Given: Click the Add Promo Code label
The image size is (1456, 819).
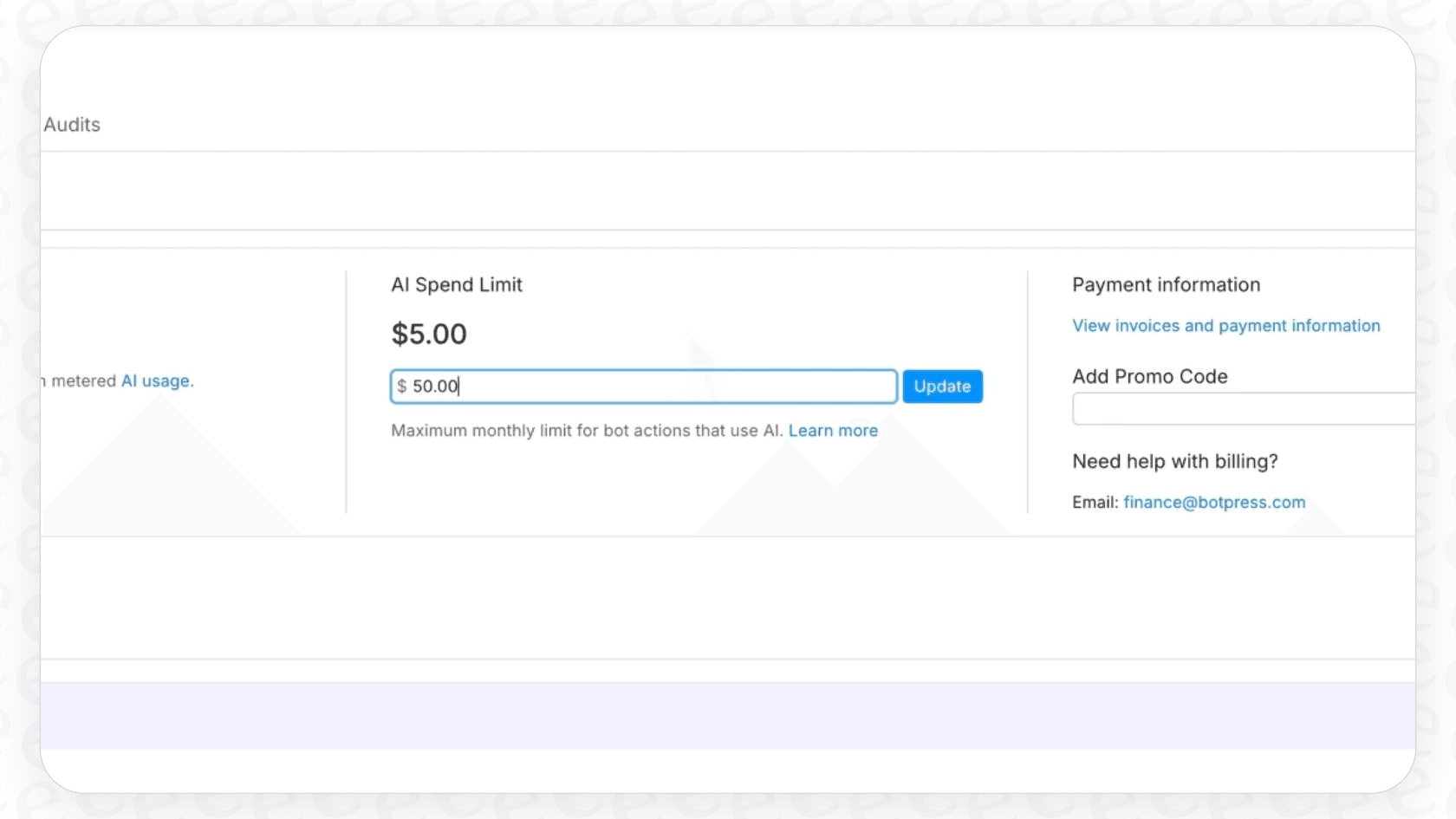Looking at the screenshot, I should coord(1149,376).
